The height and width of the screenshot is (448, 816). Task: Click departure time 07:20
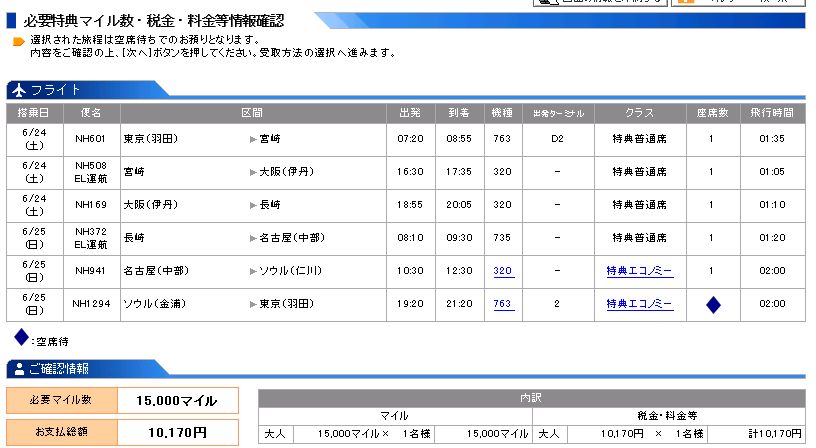410,139
